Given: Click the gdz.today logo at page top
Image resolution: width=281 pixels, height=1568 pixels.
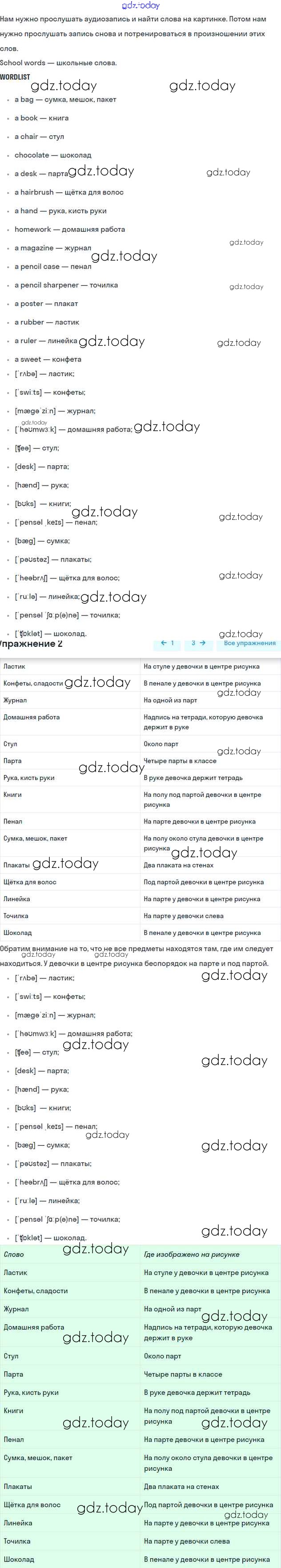Looking at the screenshot, I should coord(140,5).
